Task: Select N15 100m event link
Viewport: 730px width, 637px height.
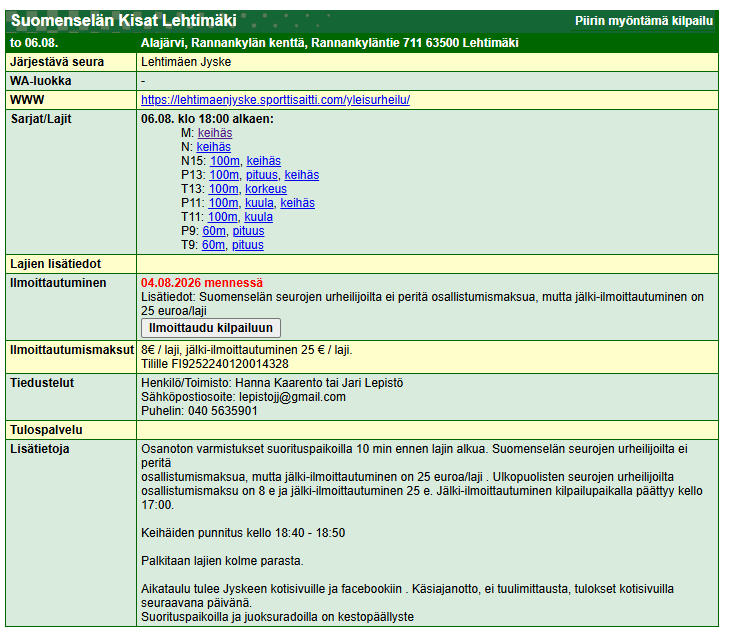Action: (224, 161)
